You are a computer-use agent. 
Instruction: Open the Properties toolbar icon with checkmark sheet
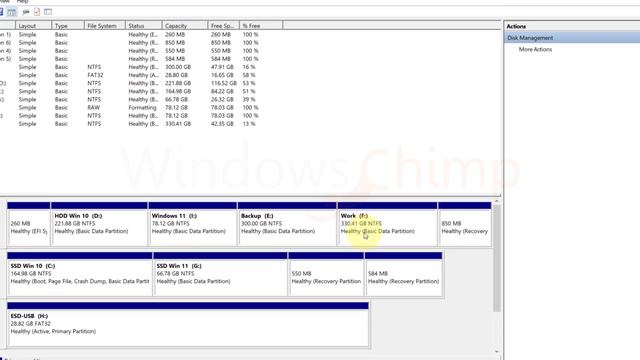tap(37, 12)
